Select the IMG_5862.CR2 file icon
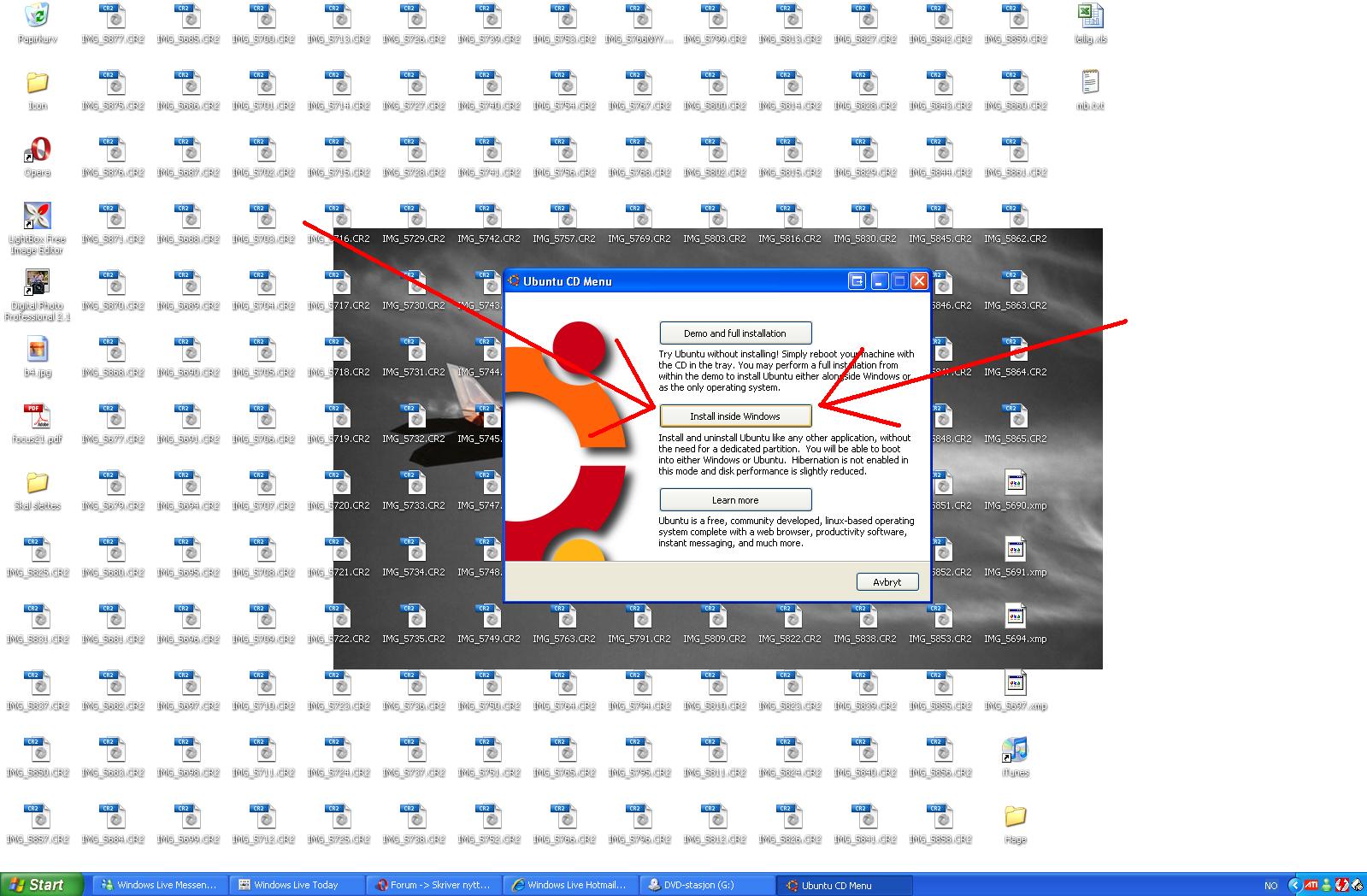This screenshot has height=896, width=1367. [x=1016, y=216]
